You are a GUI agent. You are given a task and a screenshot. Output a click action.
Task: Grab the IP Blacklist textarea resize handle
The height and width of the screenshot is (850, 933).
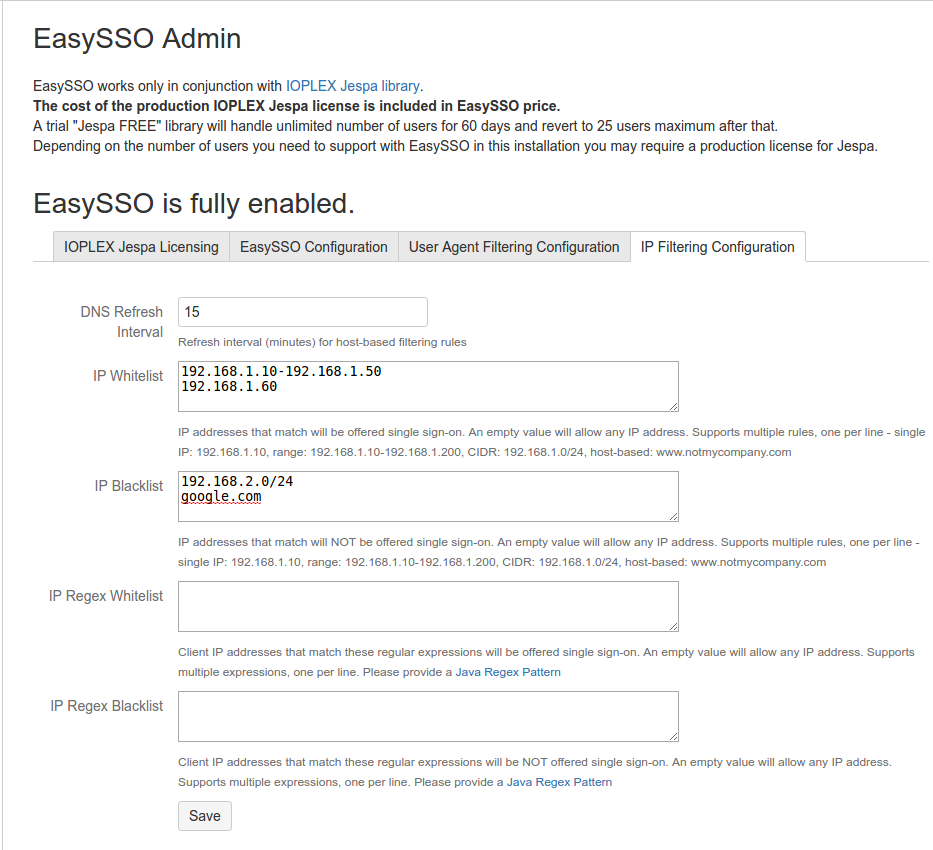[x=674, y=516]
